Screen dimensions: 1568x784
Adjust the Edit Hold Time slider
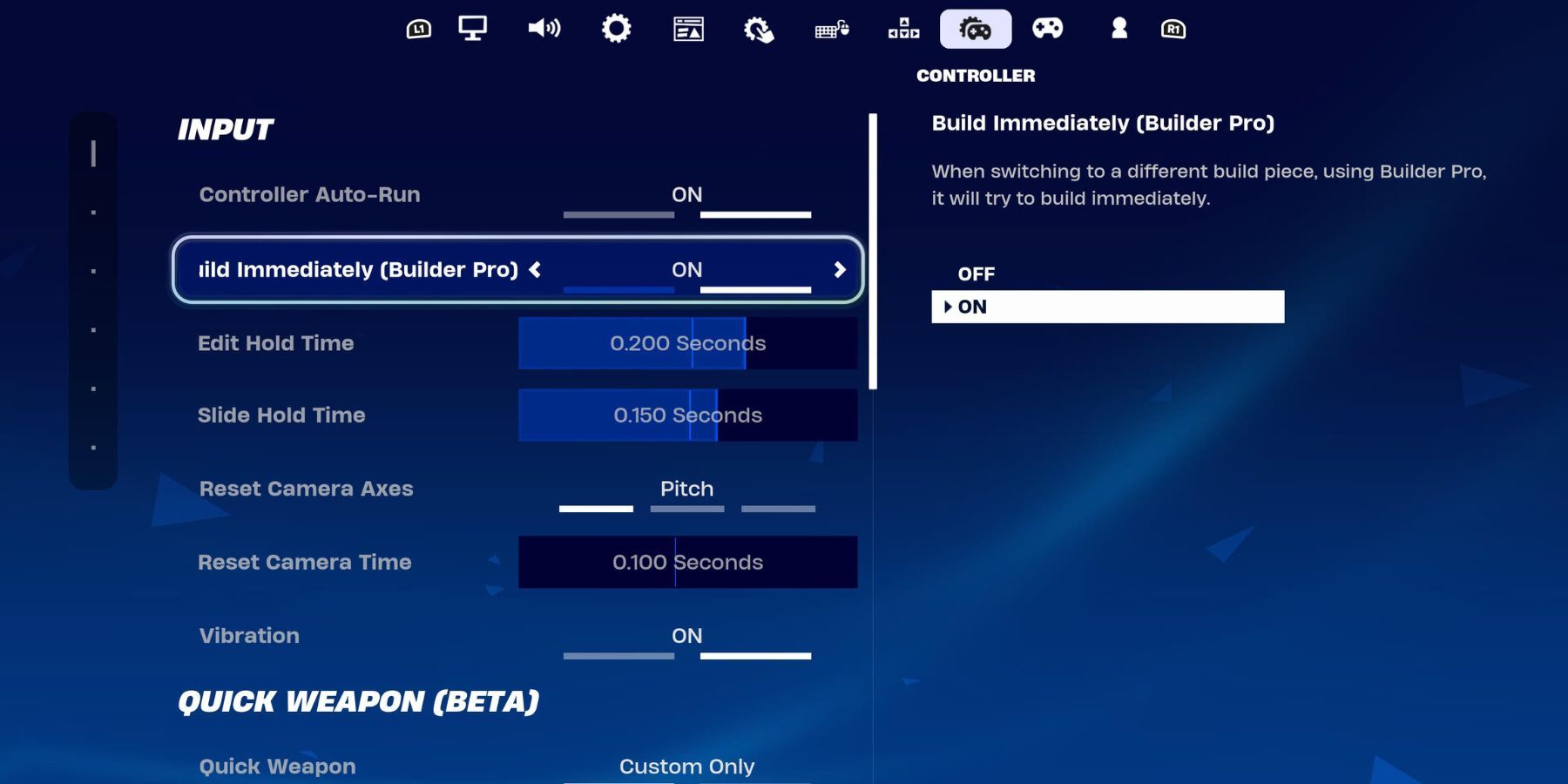687,343
